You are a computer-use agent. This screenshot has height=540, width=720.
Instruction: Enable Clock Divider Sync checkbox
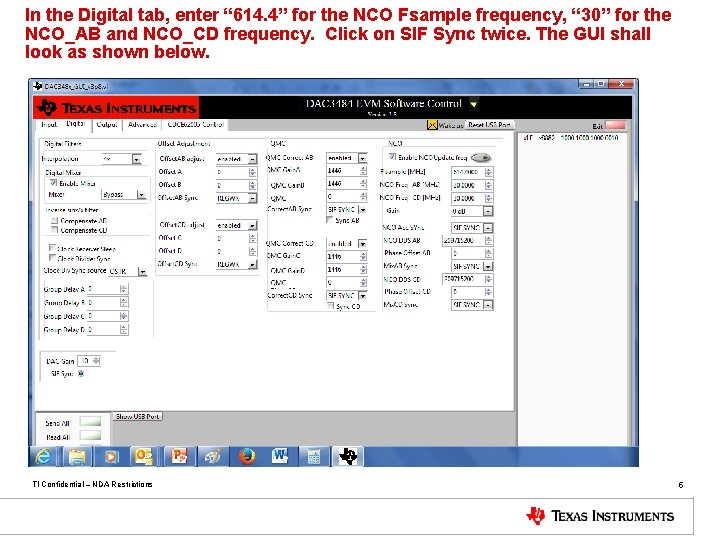[x=52, y=258]
